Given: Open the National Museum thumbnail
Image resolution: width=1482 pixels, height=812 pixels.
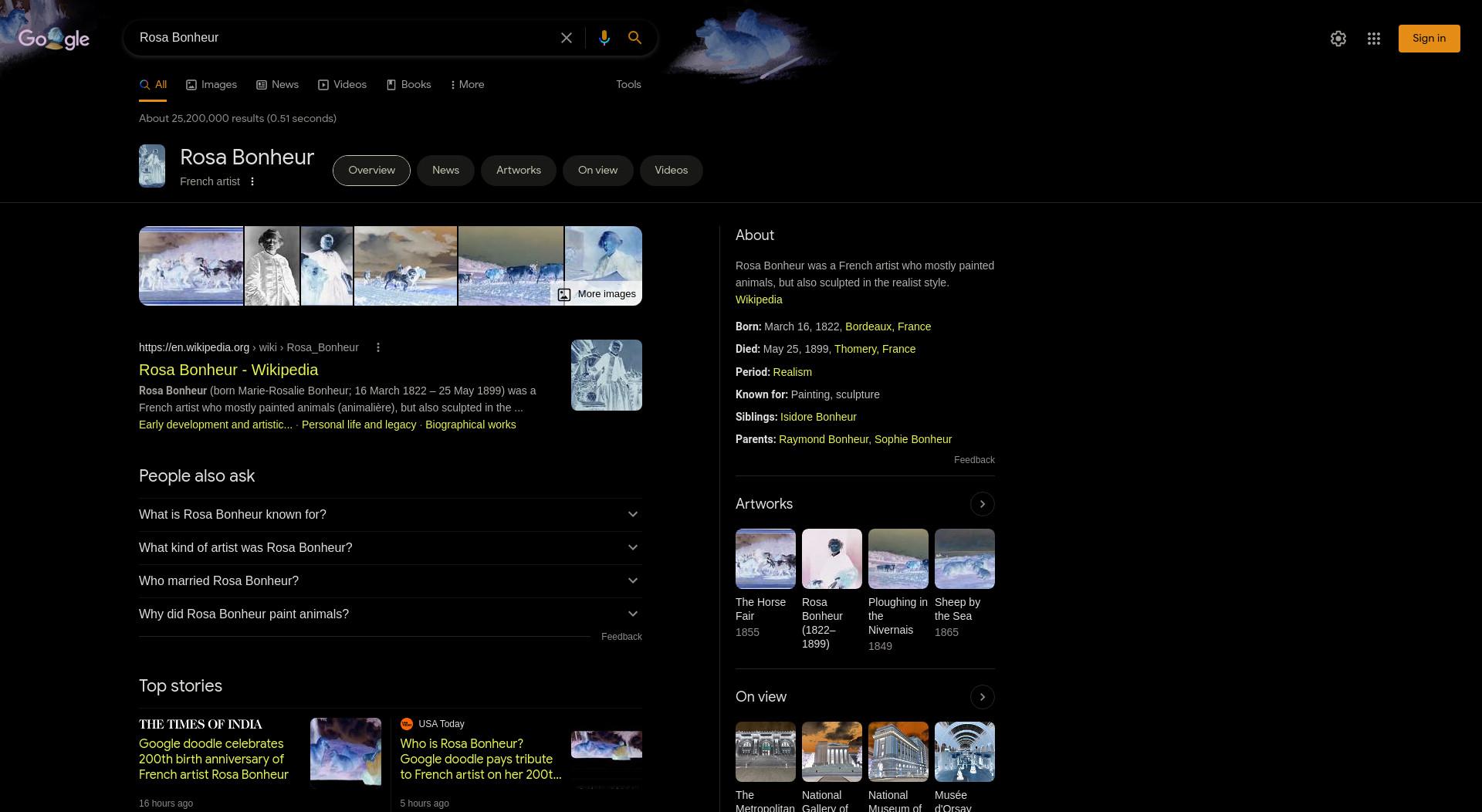Looking at the screenshot, I should click(898, 752).
